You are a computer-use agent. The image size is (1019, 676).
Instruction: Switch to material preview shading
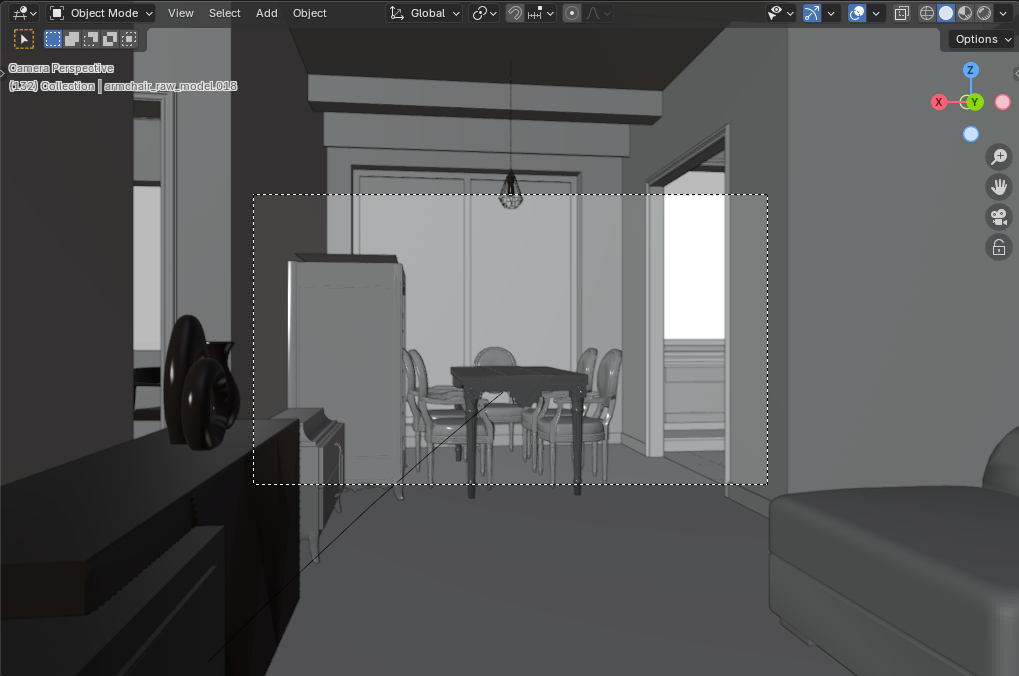pos(965,13)
